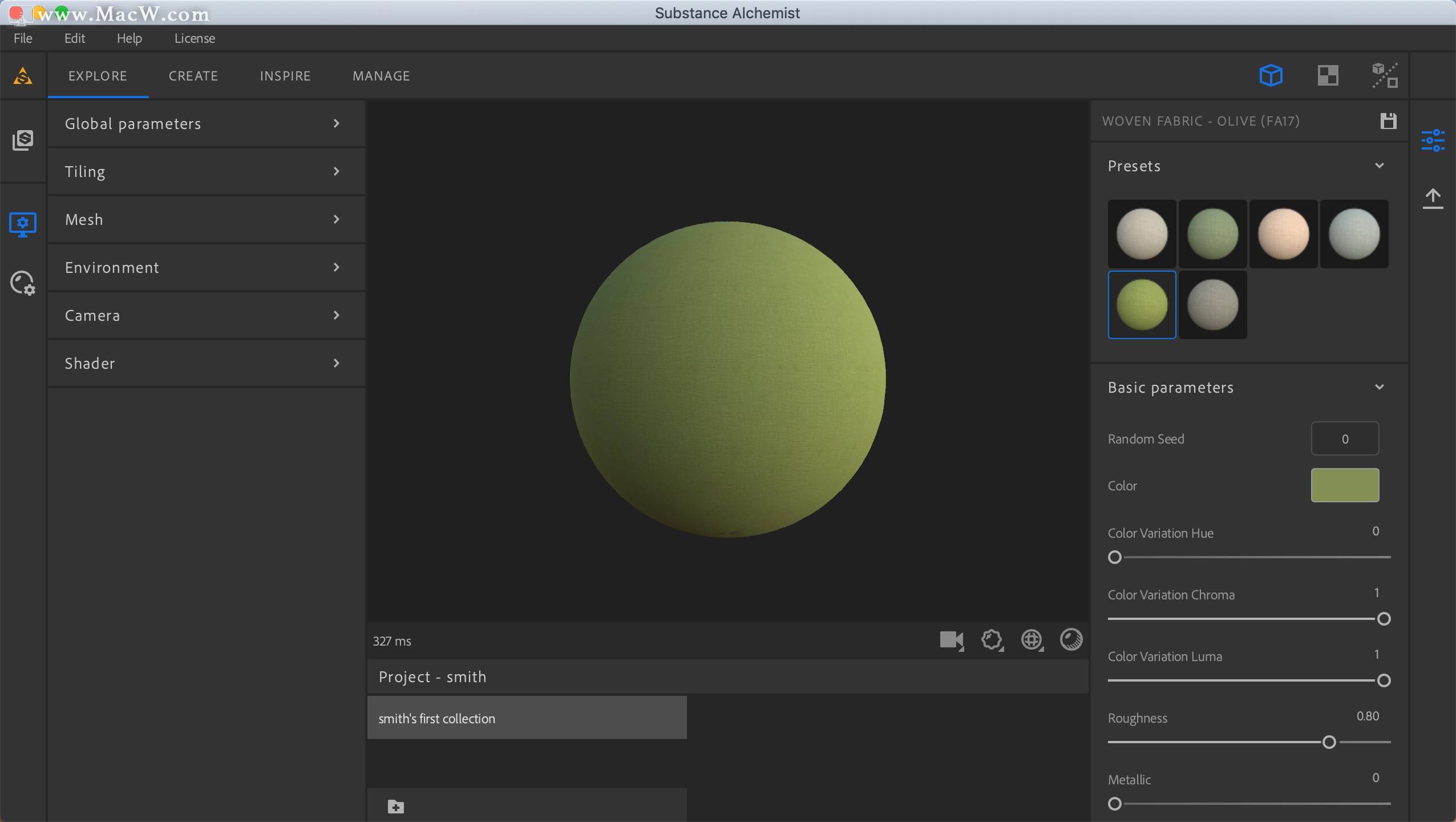Click the mesh shape icon below viewport
1456x822 pixels.
992,640
